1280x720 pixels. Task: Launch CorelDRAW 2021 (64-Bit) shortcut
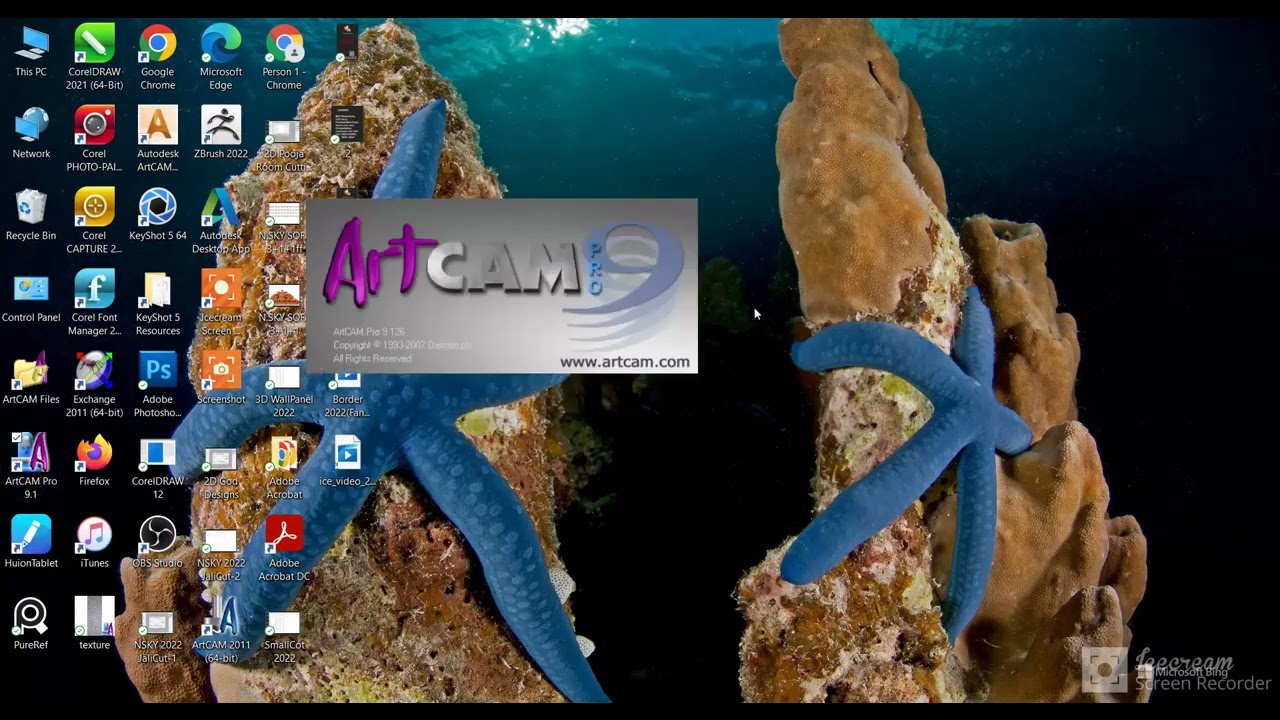tap(95, 57)
